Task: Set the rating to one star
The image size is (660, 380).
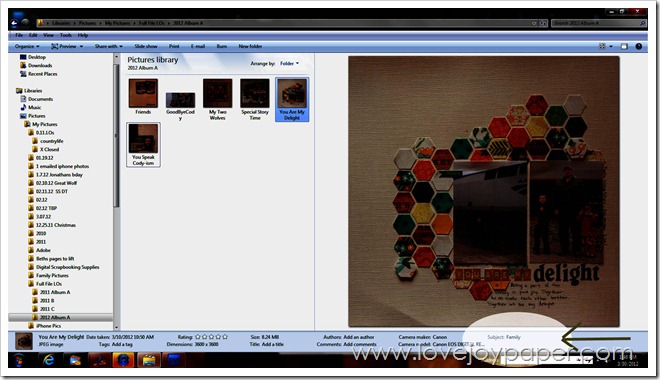Action: pos(198,337)
